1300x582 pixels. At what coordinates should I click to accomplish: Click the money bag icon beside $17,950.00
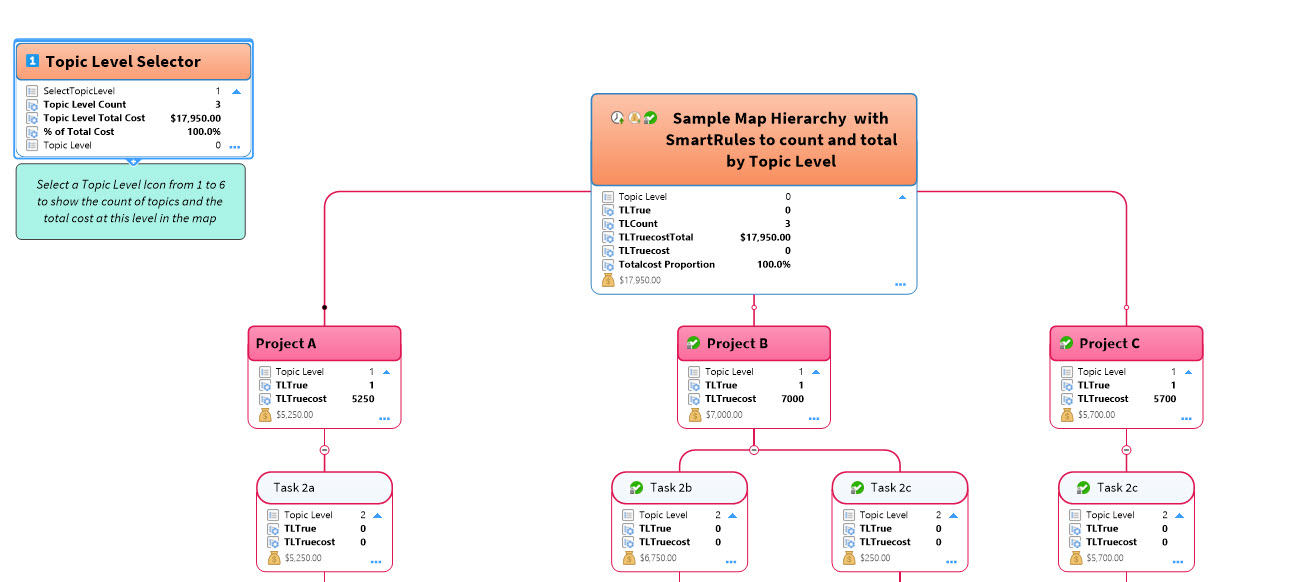[608, 280]
